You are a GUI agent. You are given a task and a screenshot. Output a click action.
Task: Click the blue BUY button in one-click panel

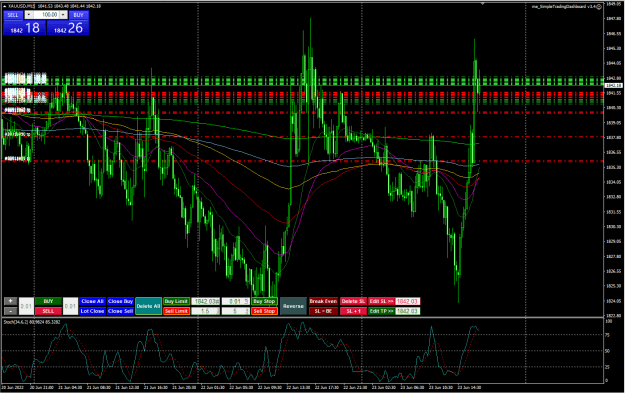point(79,15)
